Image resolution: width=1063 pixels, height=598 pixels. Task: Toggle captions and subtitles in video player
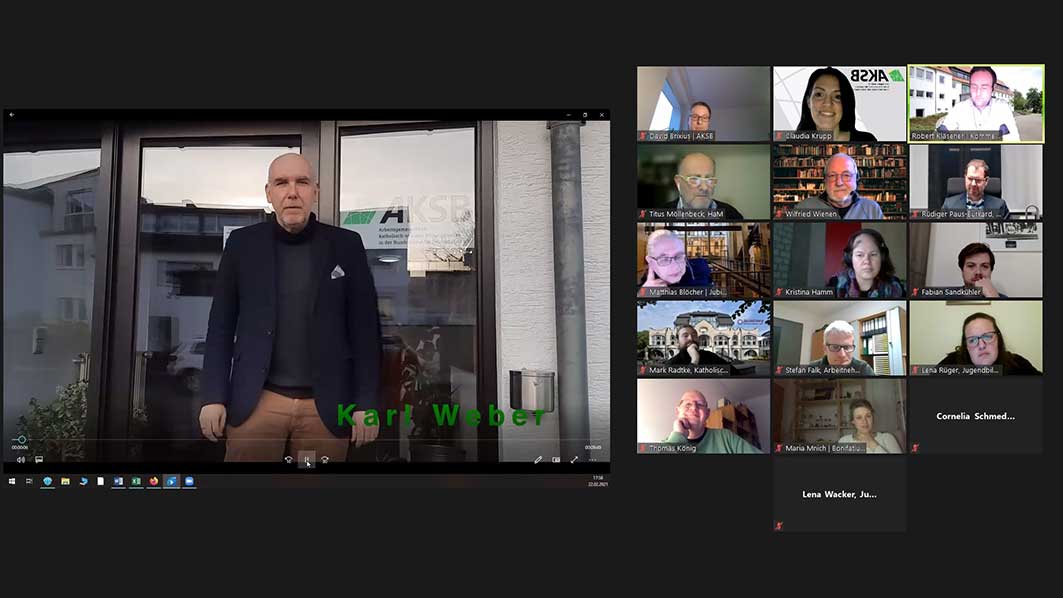(x=39, y=460)
